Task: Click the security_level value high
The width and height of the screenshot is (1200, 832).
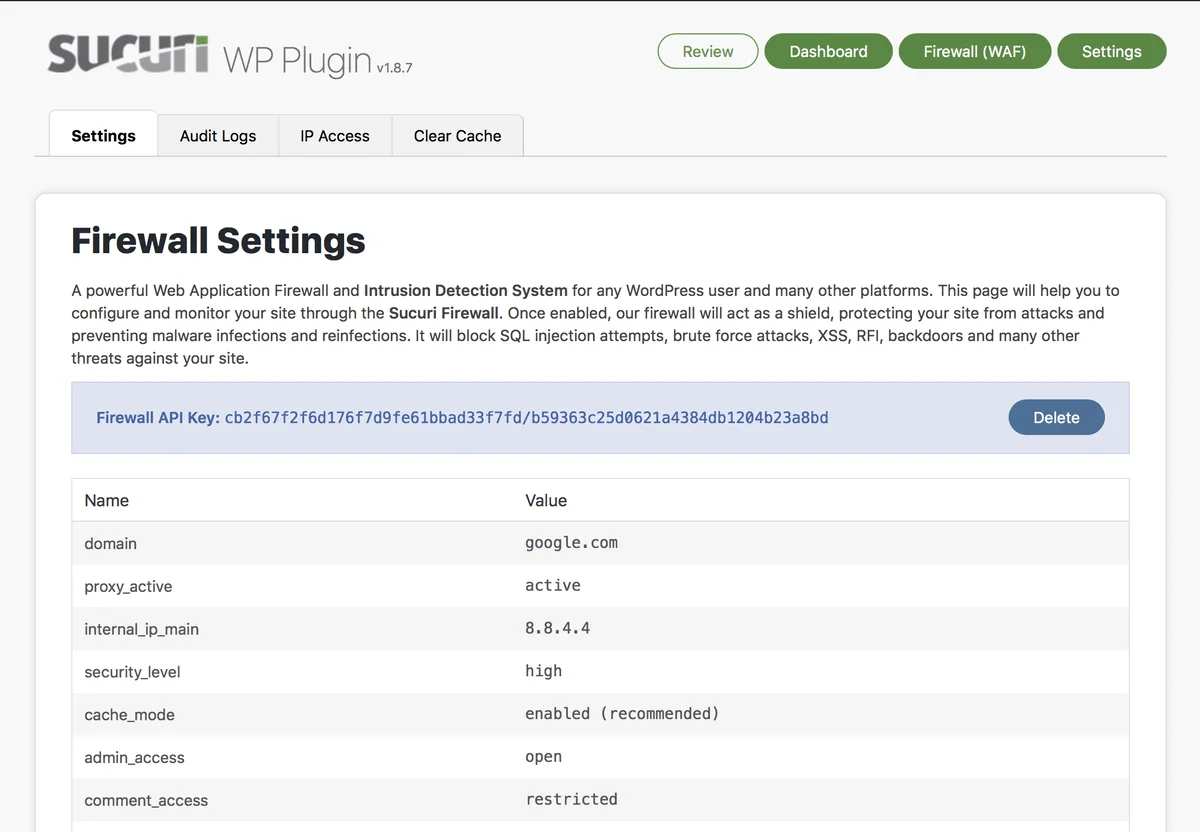Action: pos(543,670)
